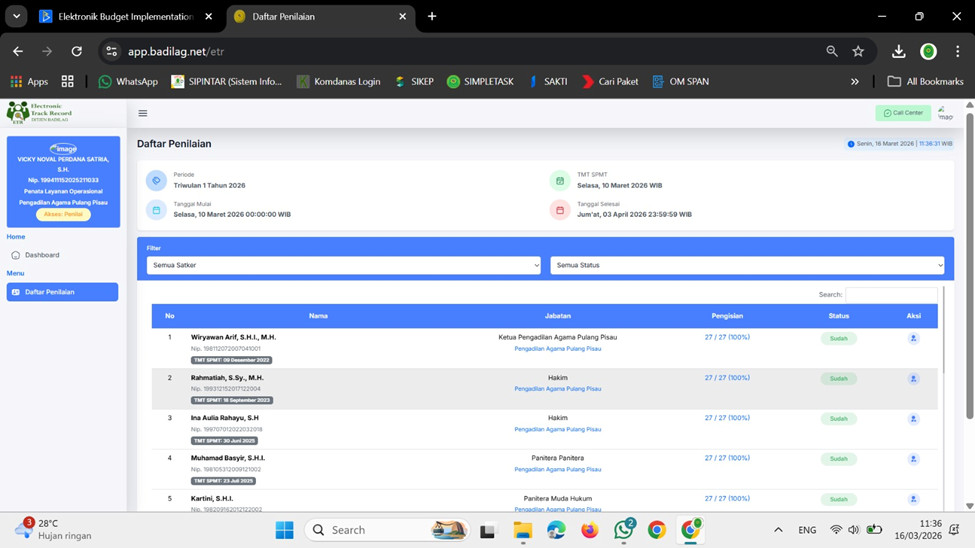Expand the Semua Status filter dropdown
The image size is (975, 548).
[746, 266]
